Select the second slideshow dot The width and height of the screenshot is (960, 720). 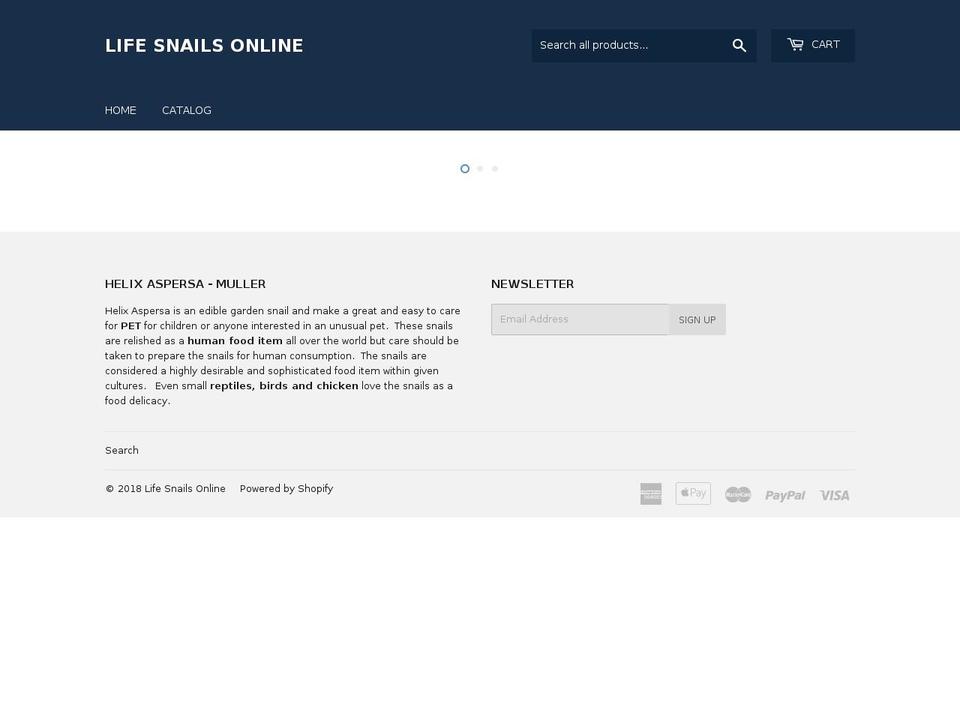click(480, 168)
